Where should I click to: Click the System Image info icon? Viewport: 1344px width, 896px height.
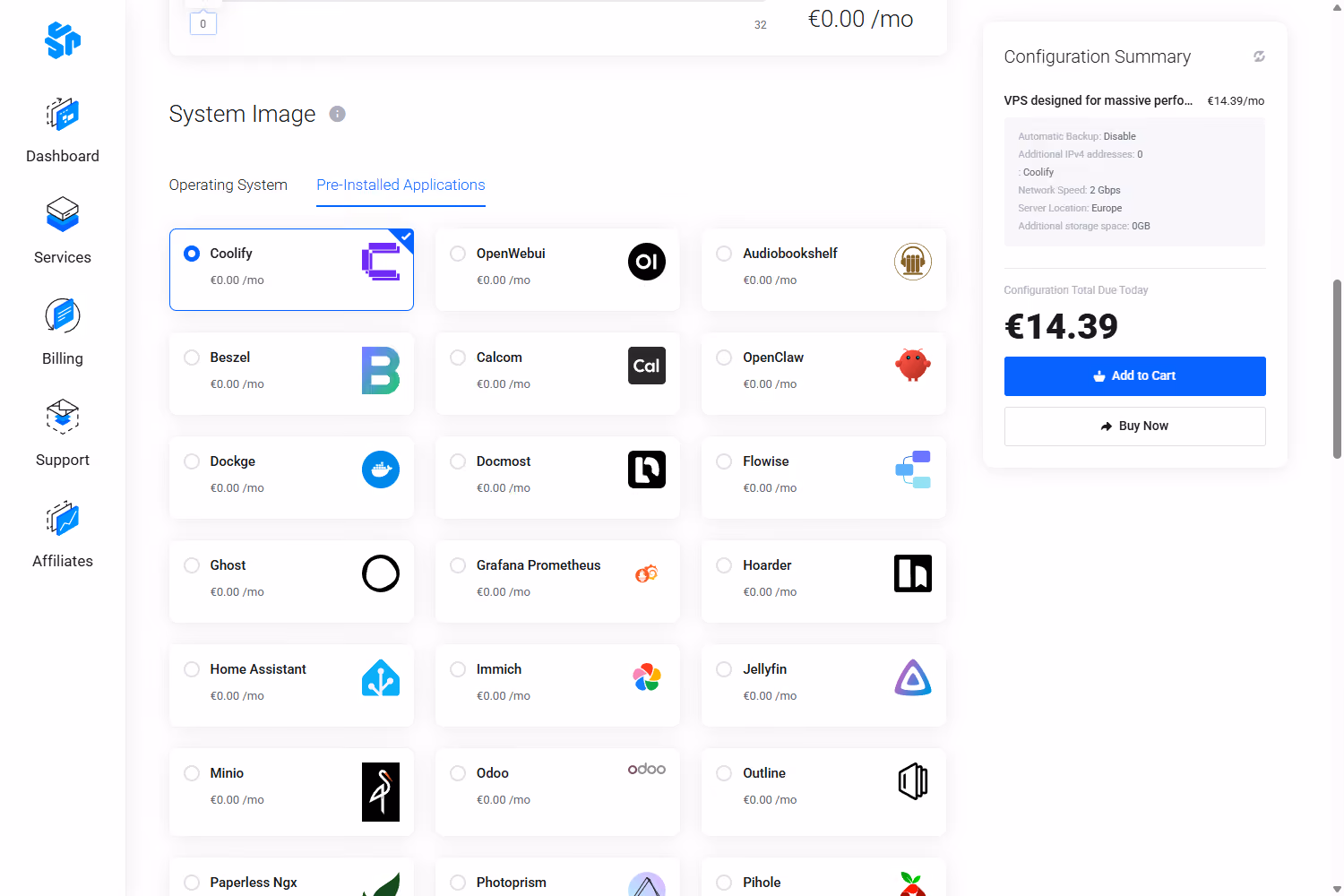tap(337, 114)
